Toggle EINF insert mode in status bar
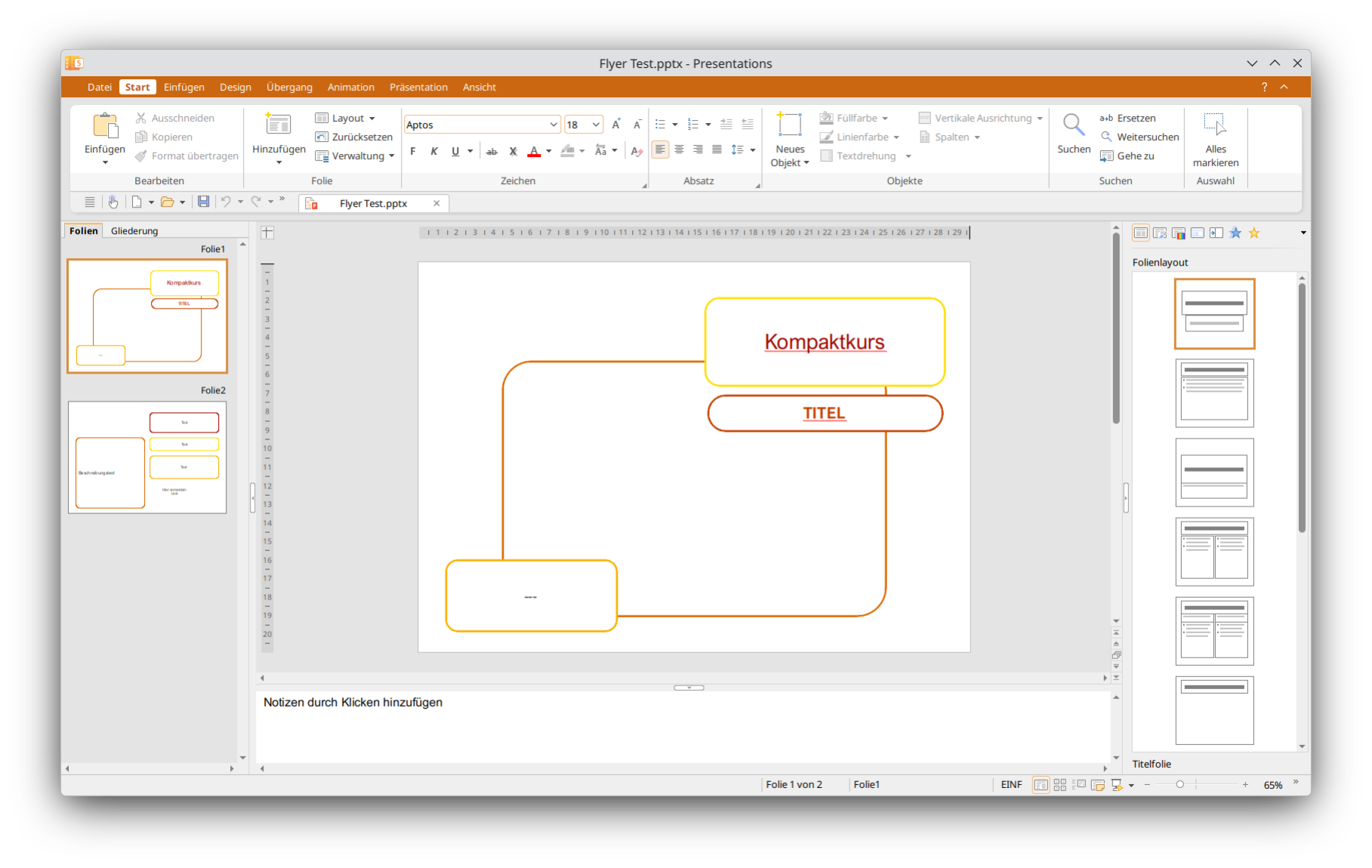1372x868 pixels. pos(1011,785)
